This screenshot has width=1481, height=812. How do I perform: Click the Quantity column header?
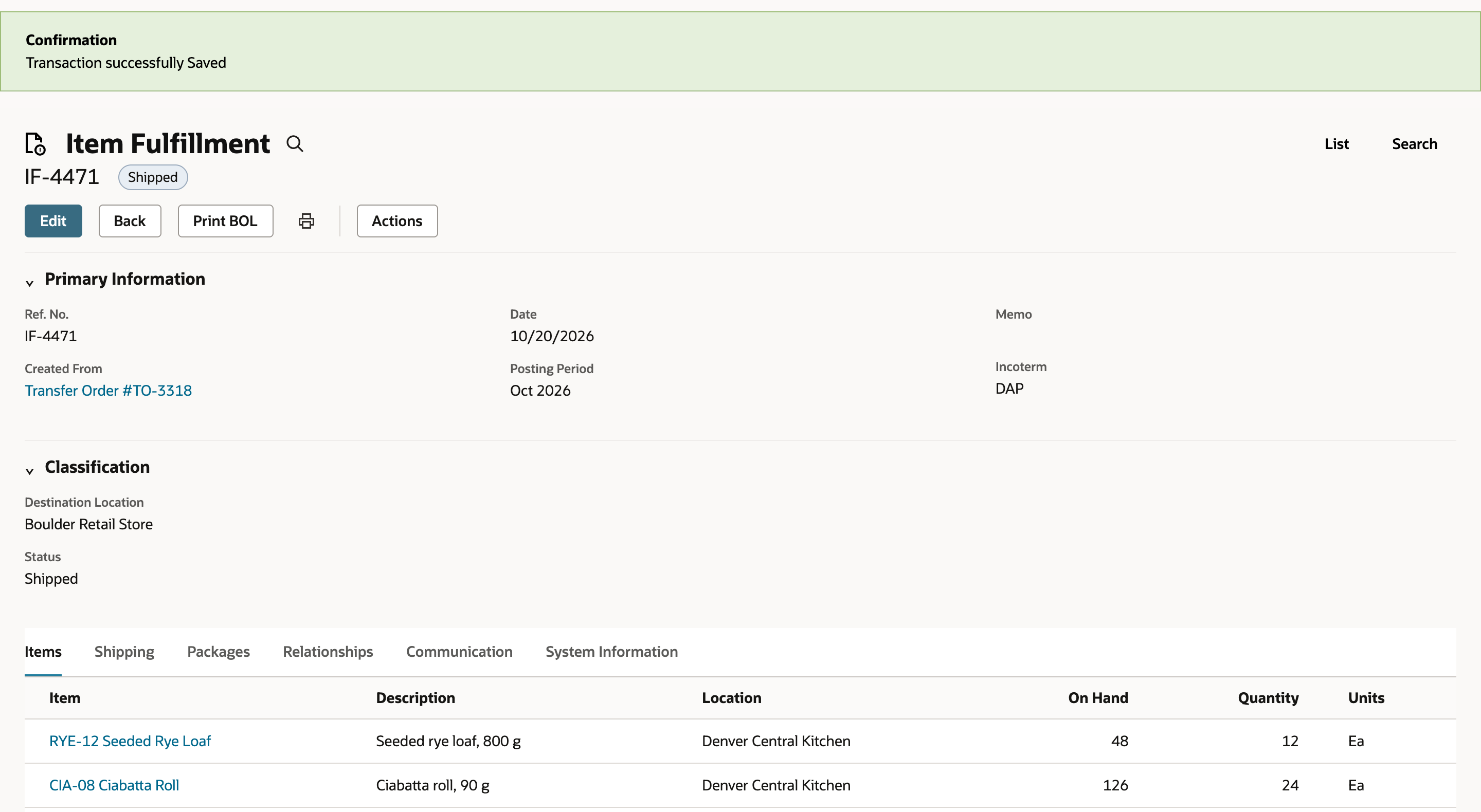tap(1268, 697)
